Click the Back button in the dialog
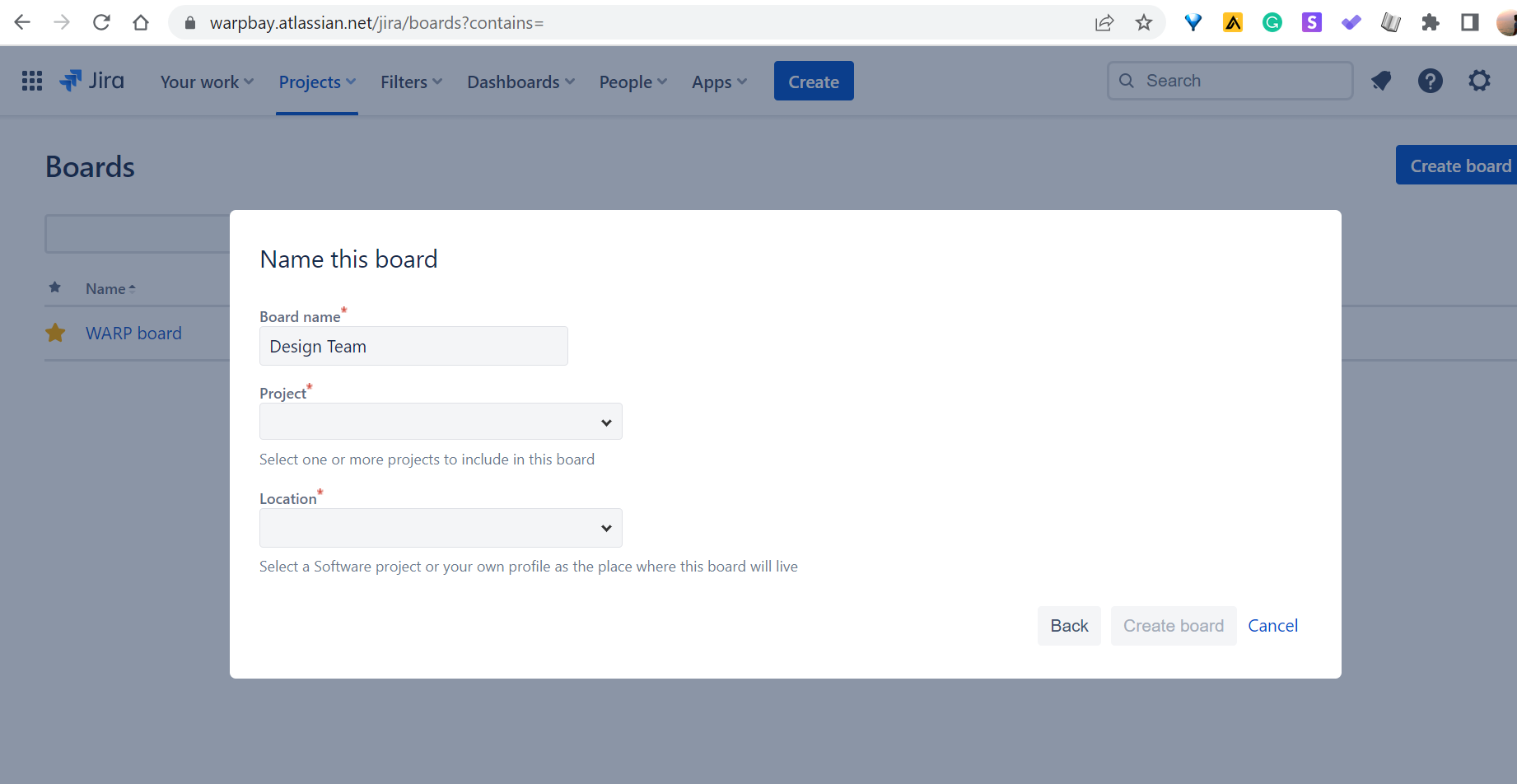Viewport: 1517px width, 784px height. pos(1068,625)
